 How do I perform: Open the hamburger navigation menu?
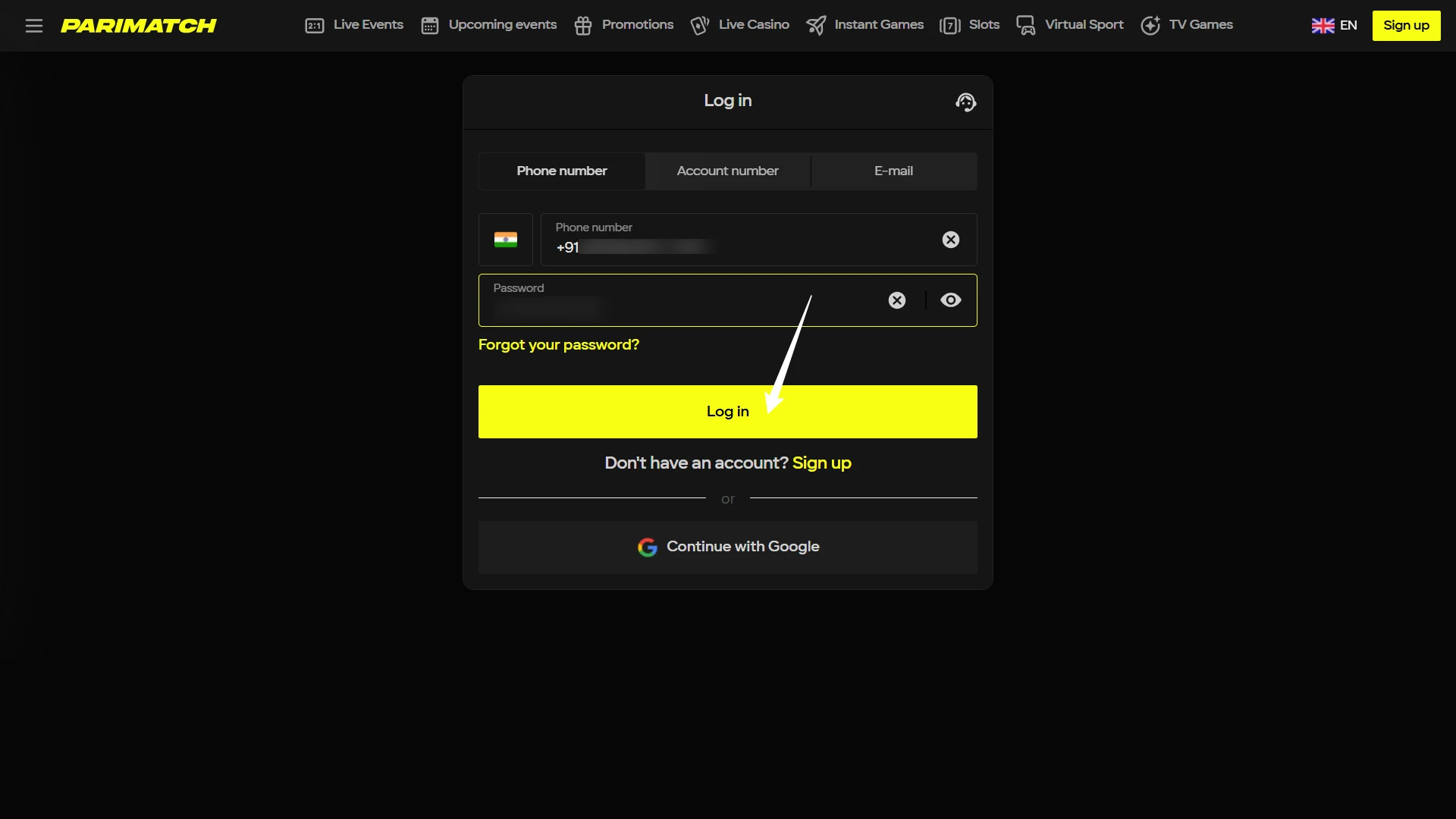click(34, 25)
